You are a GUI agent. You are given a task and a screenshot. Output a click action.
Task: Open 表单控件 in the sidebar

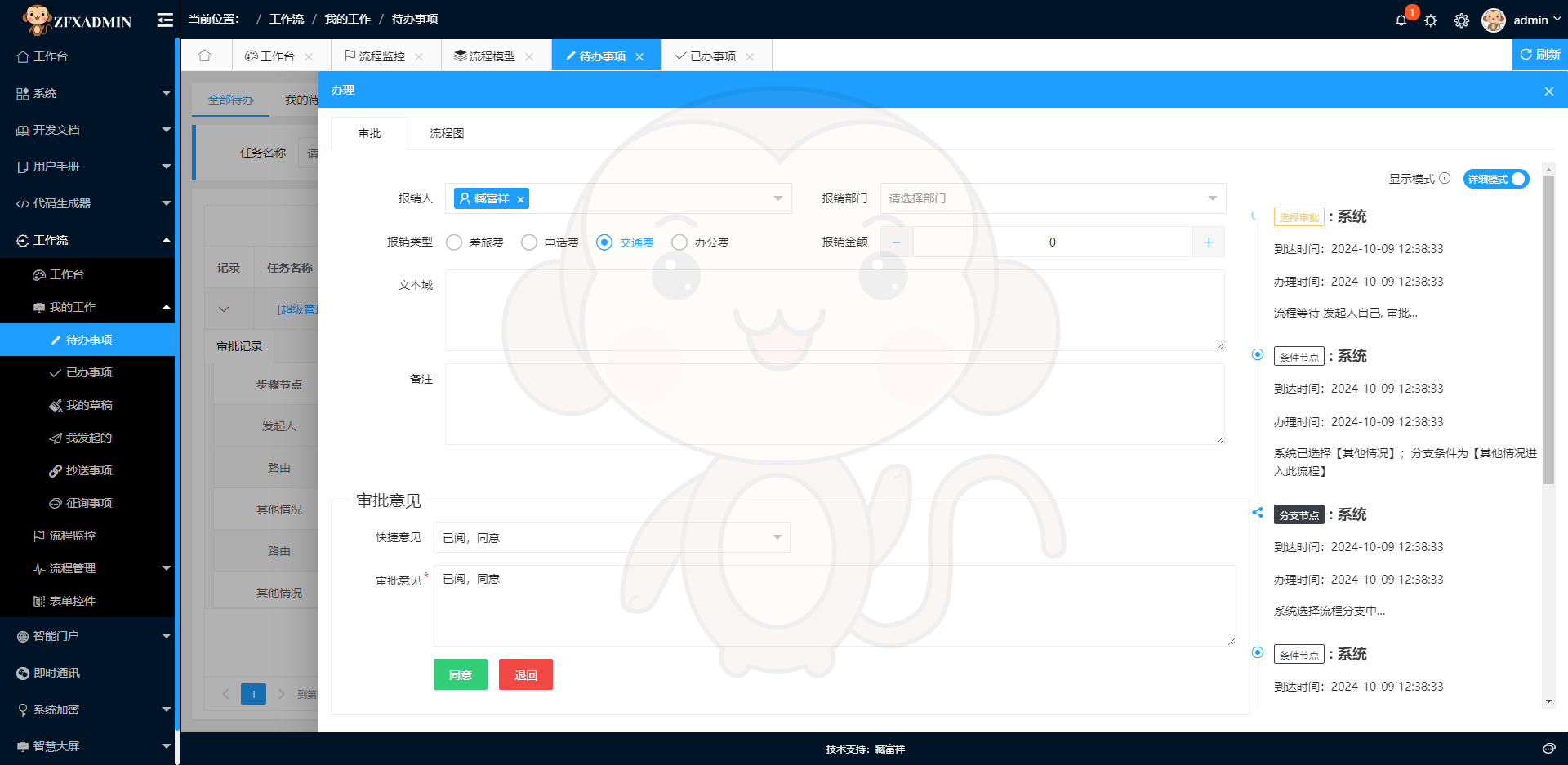coord(87,601)
